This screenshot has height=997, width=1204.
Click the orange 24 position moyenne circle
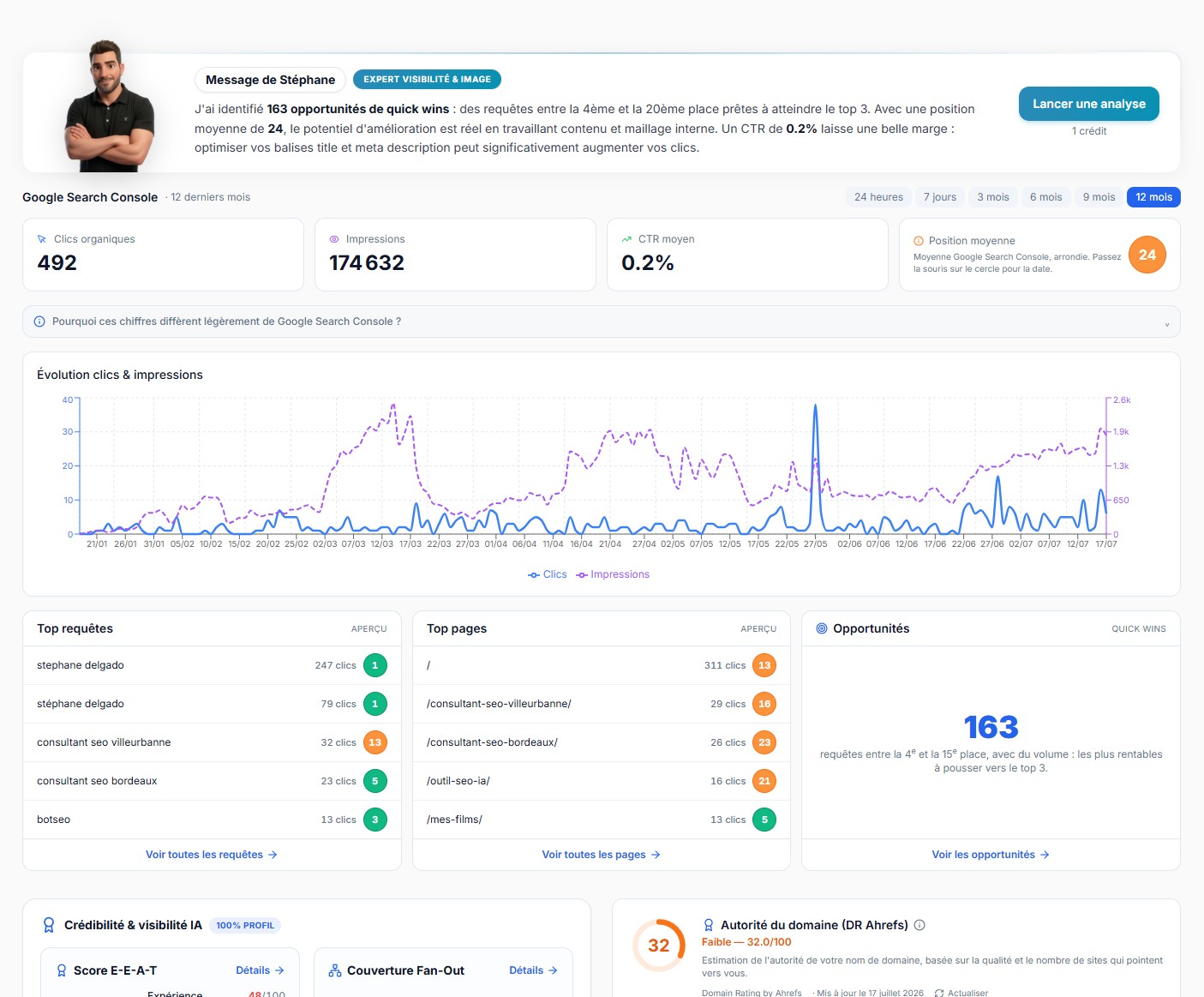click(x=1147, y=255)
